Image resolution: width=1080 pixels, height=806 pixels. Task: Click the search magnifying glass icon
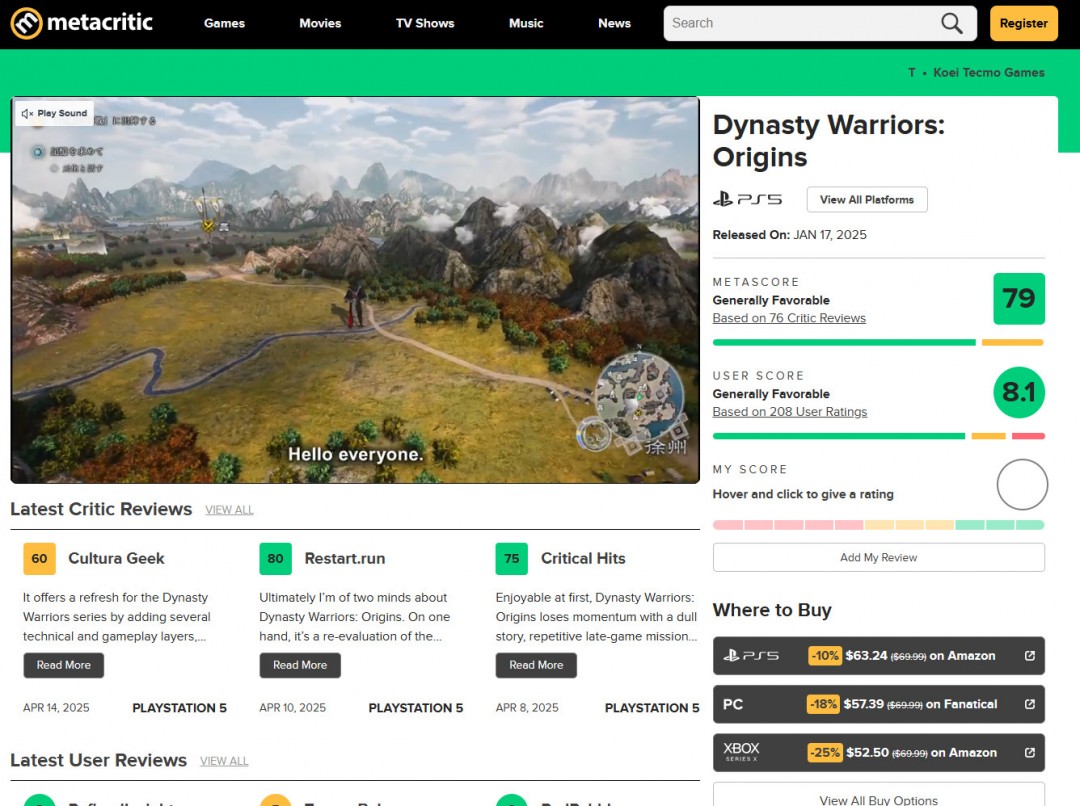(952, 23)
